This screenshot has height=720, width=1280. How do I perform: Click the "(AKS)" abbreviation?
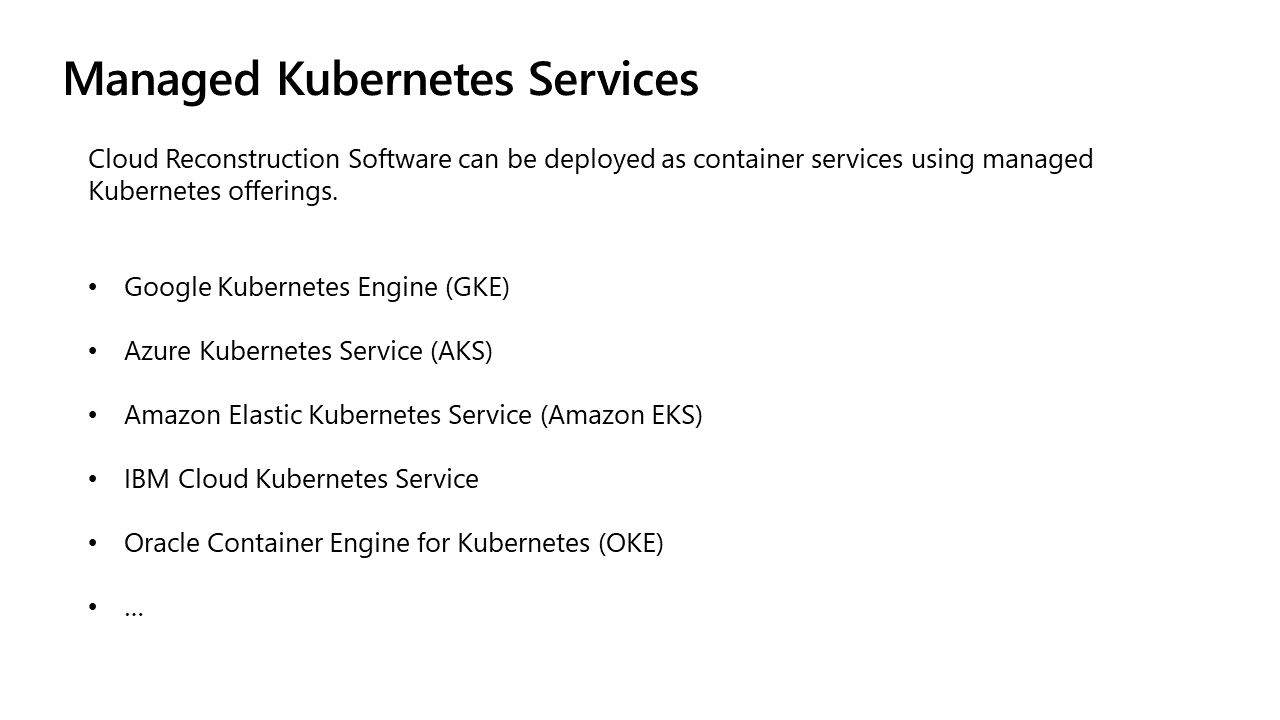(461, 351)
